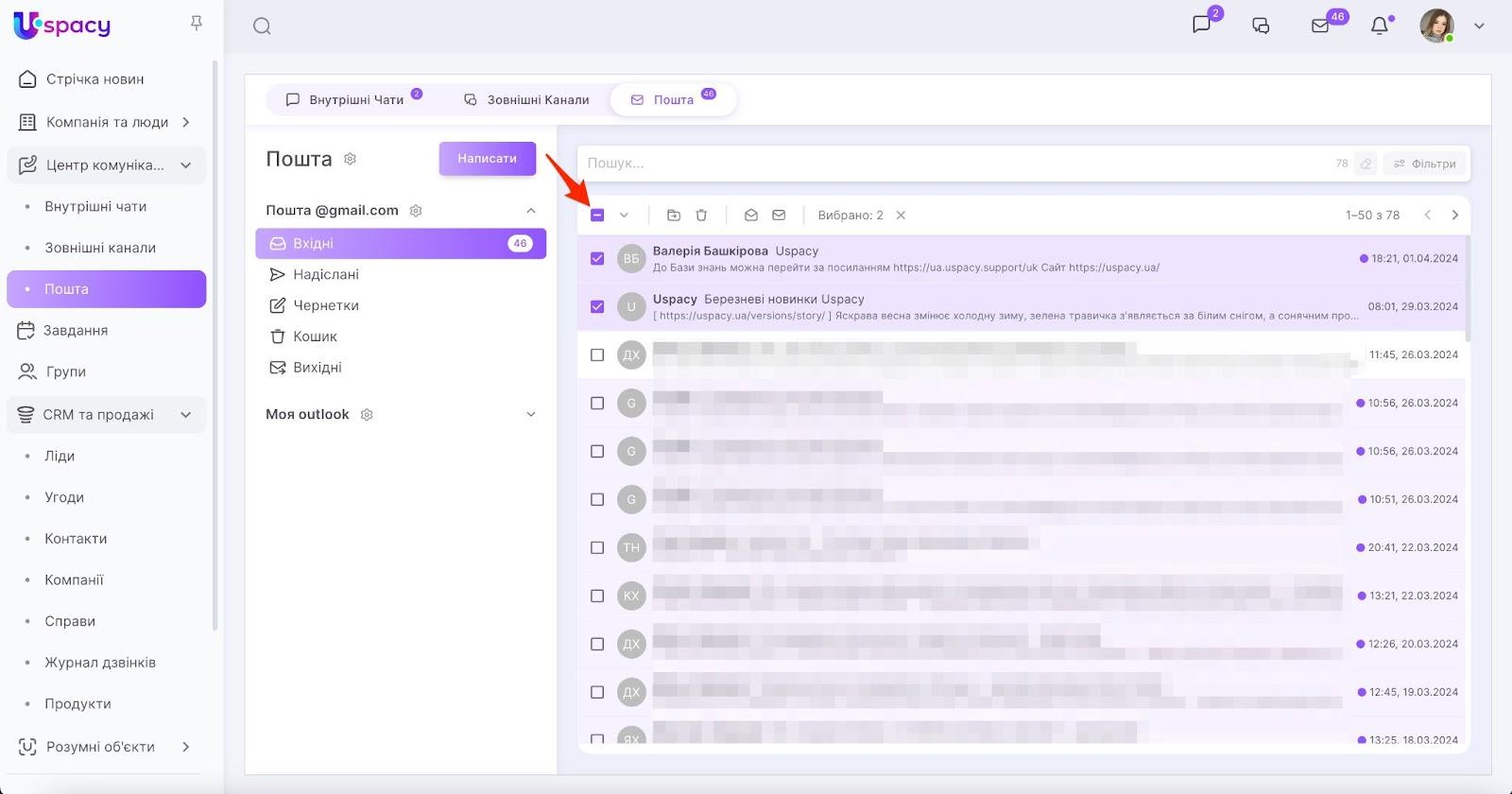Click into the Пошук mail search field
This screenshot has width=1512, height=794.
point(945,164)
